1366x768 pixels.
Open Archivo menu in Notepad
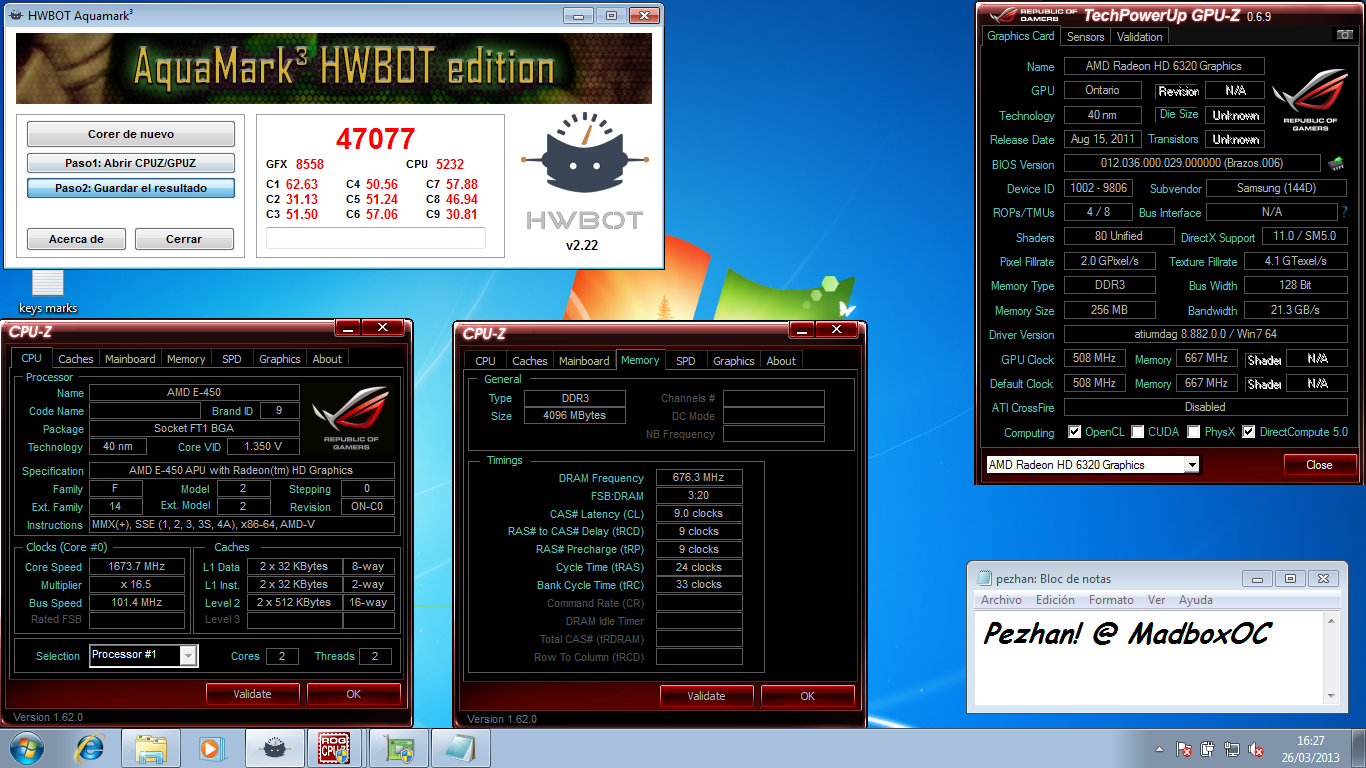tap(1001, 600)
